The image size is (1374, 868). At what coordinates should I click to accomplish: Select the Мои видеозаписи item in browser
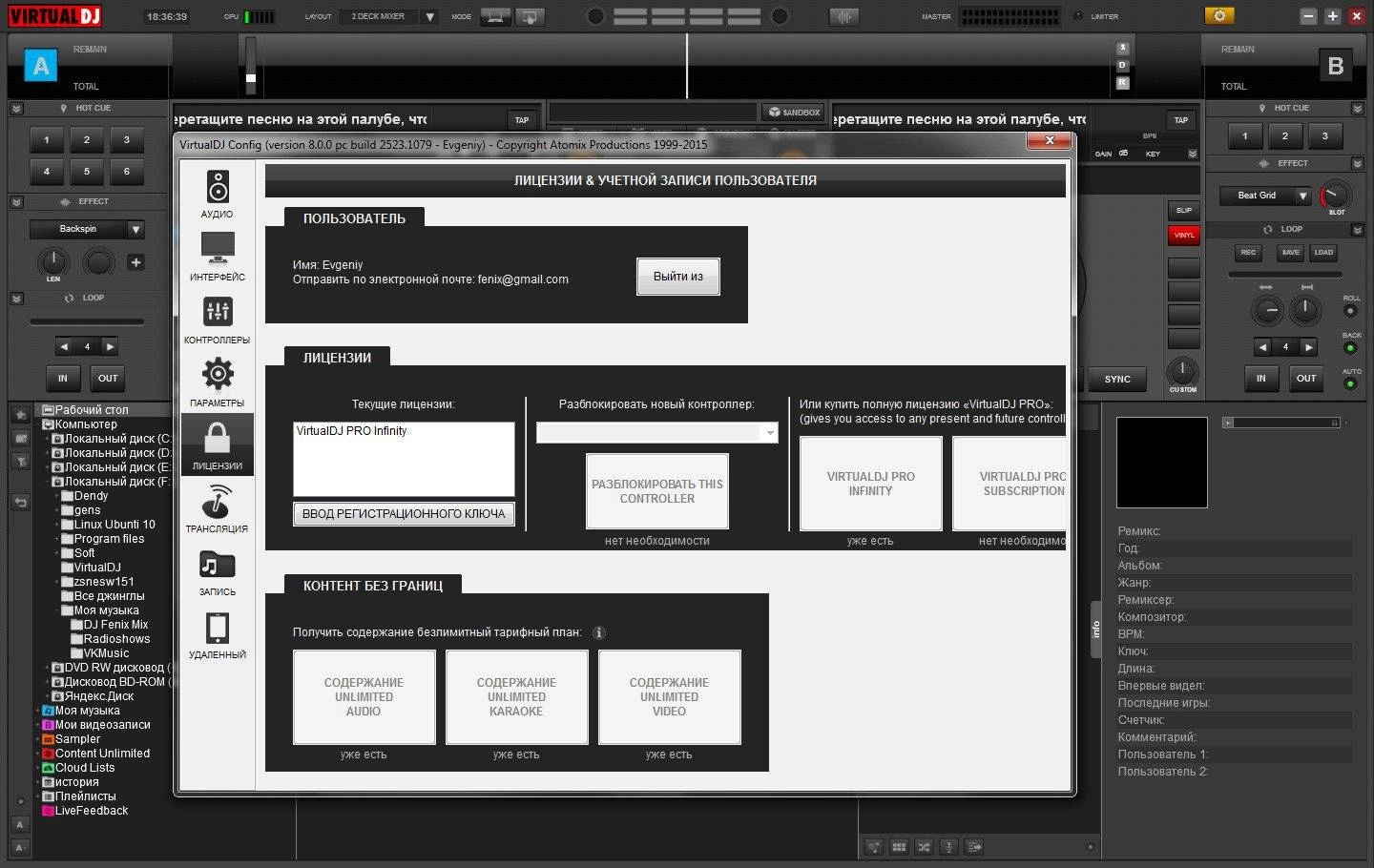pyautogui.click(x=95, y=725)
